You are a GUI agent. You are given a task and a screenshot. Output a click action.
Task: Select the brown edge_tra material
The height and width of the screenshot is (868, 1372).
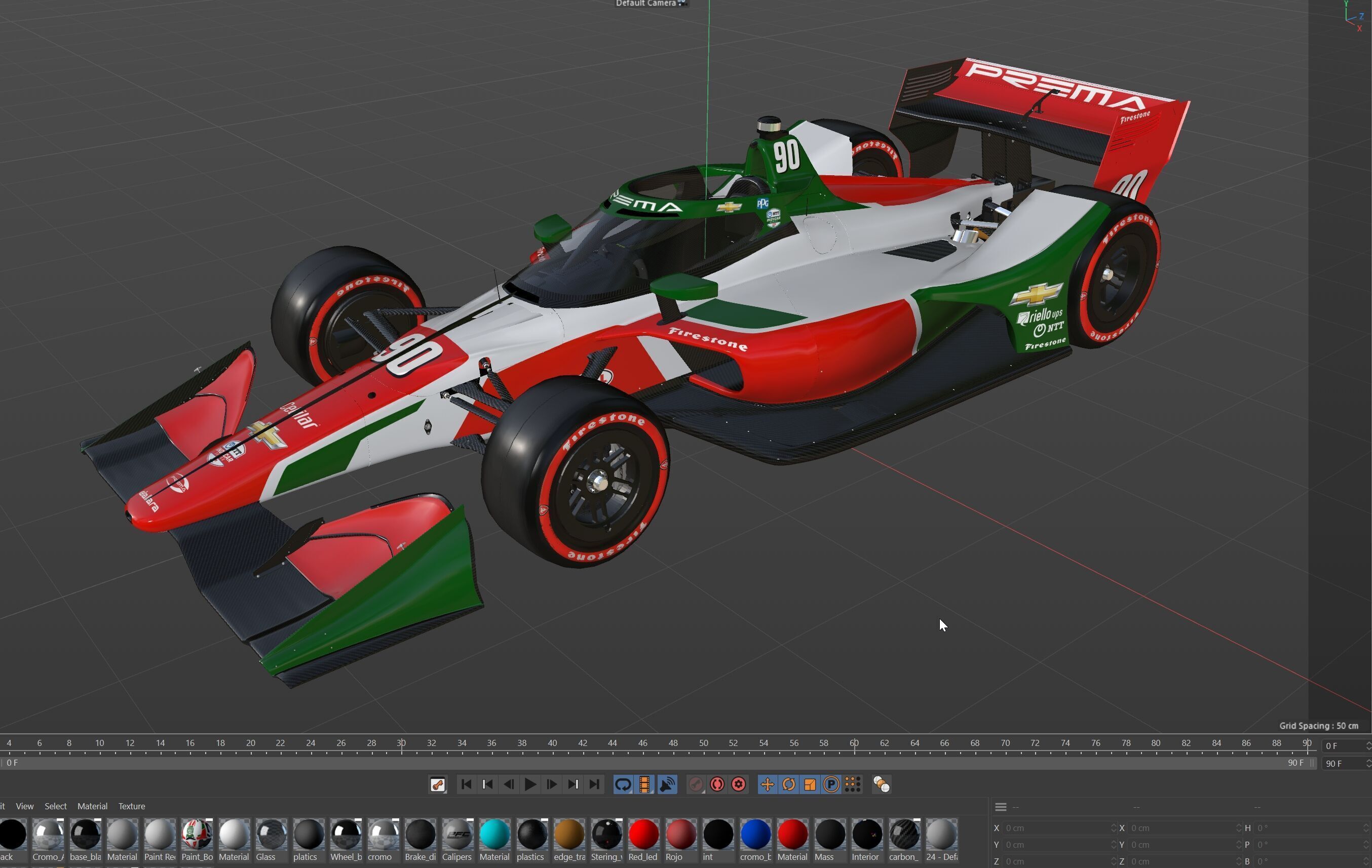click(569, 835)
